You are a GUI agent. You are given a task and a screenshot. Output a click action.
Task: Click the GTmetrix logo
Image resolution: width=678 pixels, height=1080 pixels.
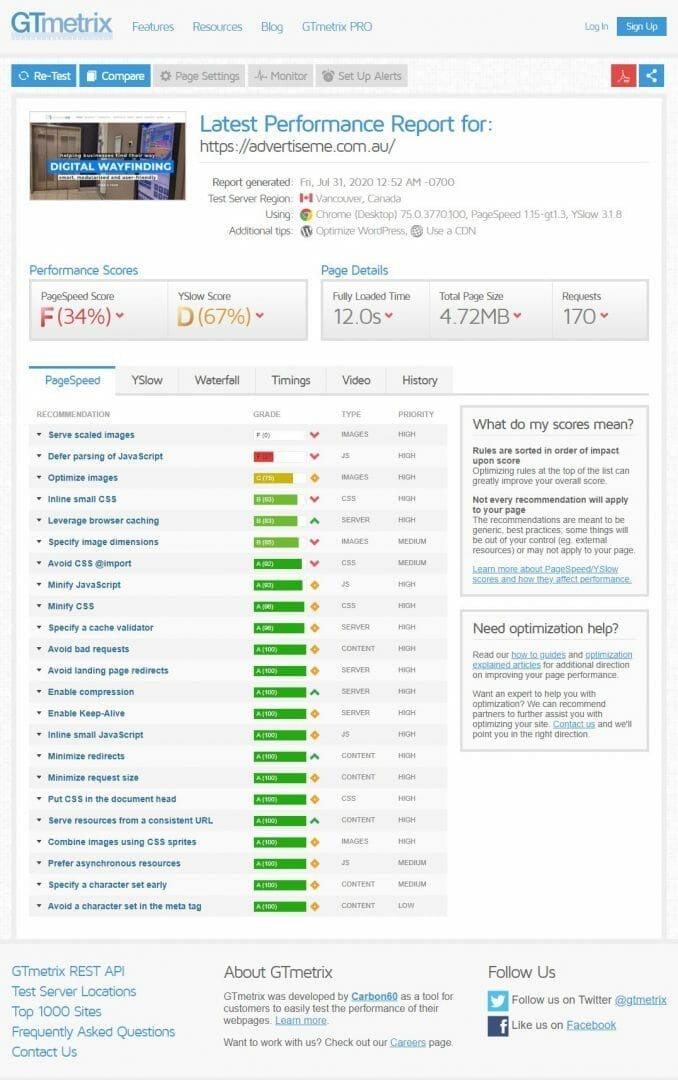pos(62,26)
